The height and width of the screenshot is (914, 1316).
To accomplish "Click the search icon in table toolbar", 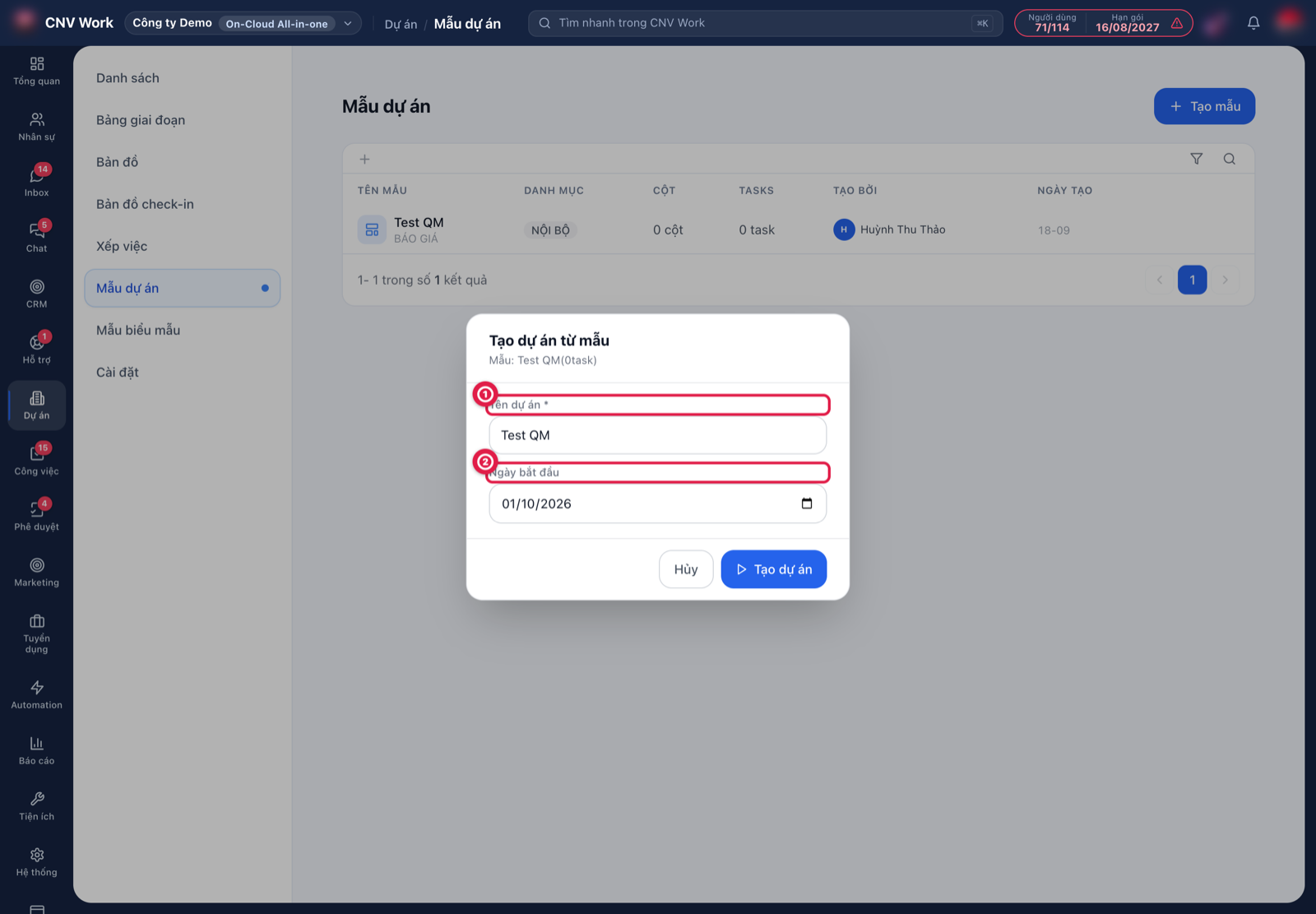I will [x=1229, y=159].
